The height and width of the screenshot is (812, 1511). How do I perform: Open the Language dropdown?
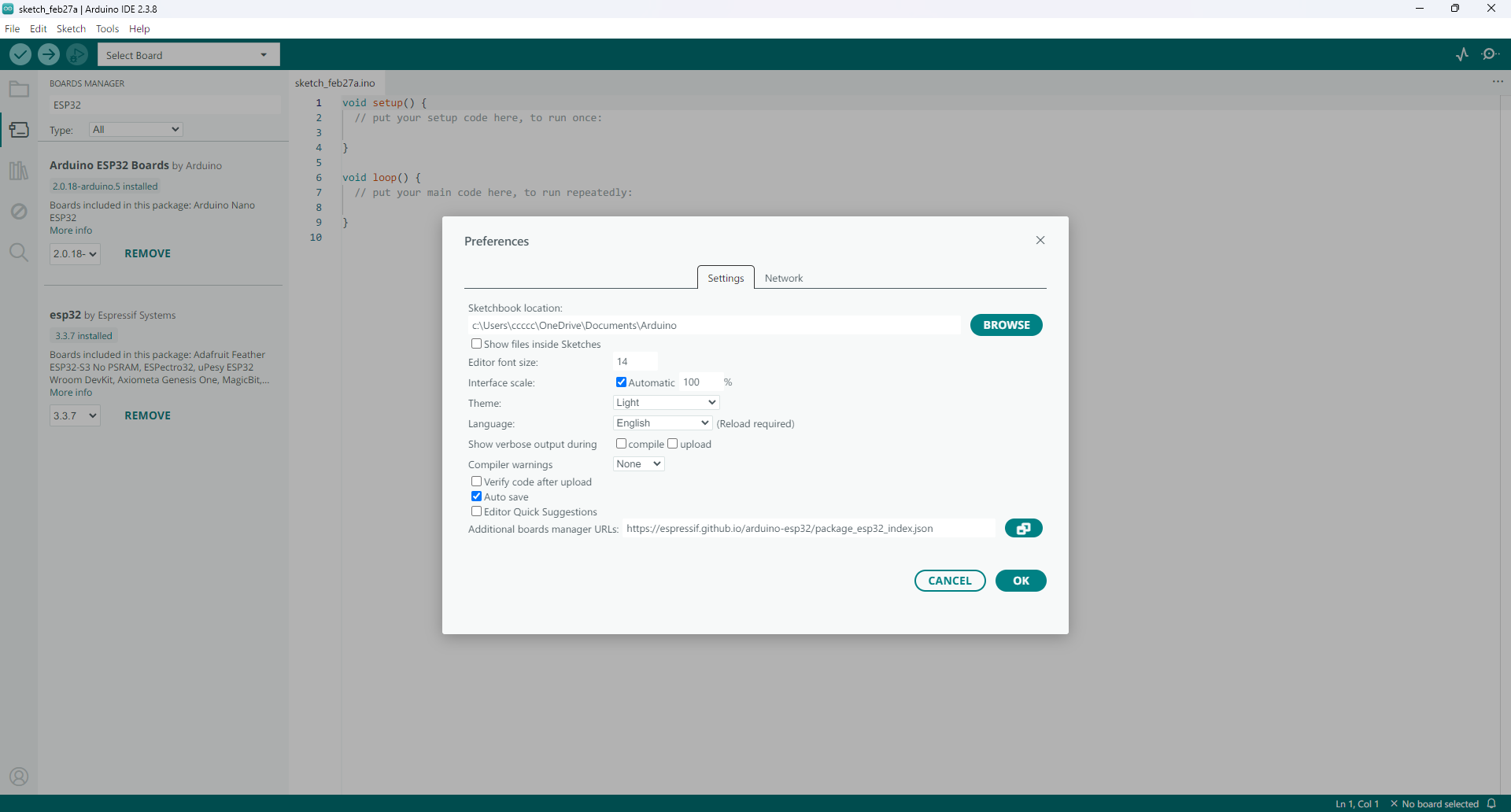click(x=663, y=423)
